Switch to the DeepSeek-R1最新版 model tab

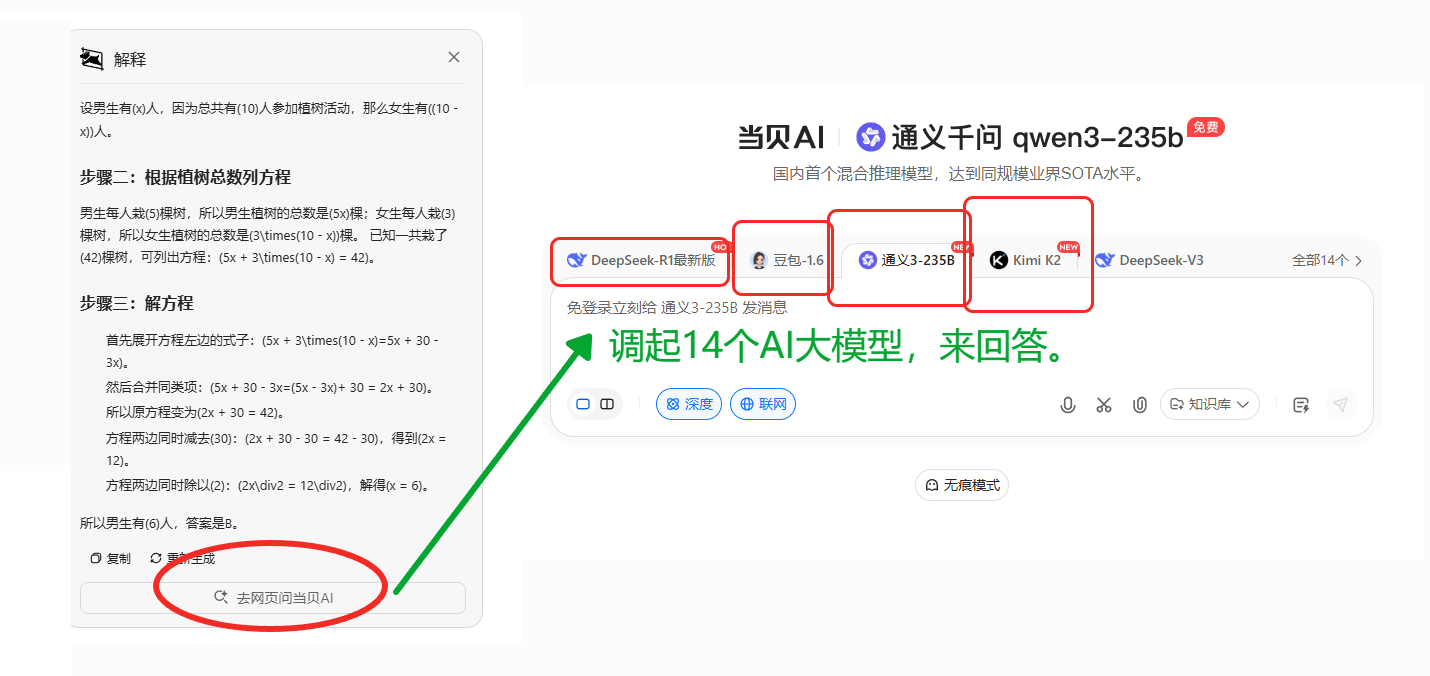coord(642,260)
